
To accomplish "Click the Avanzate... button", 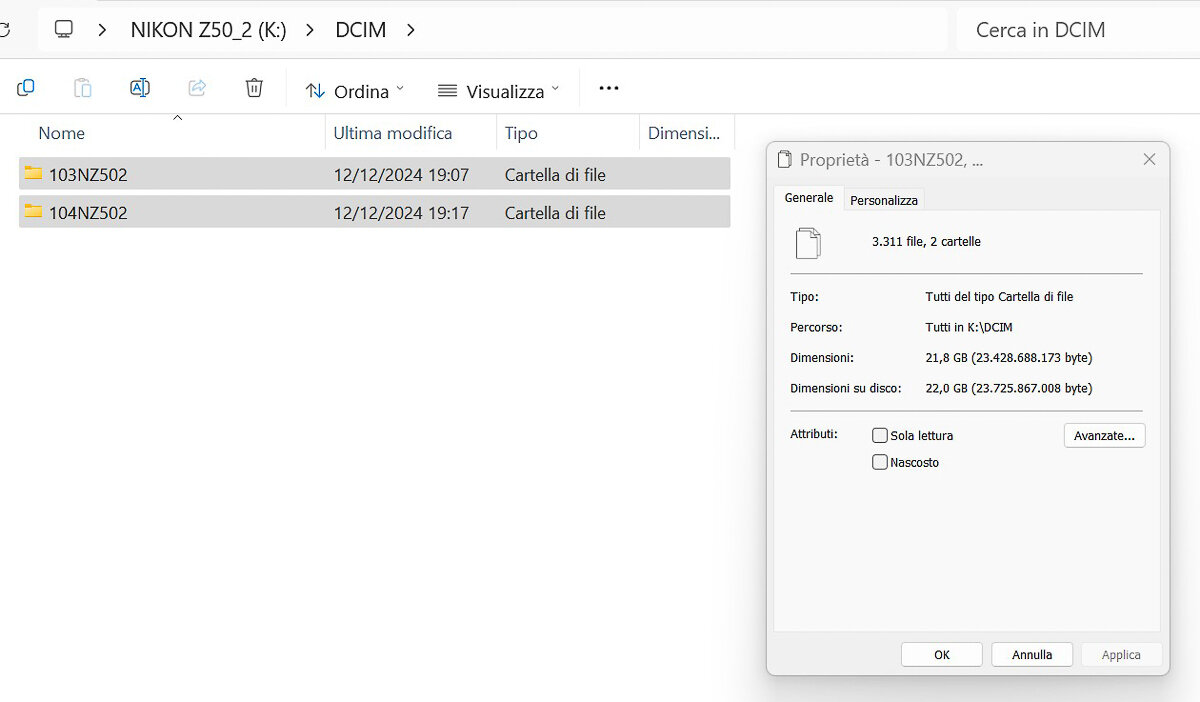I will [1104, 436].
